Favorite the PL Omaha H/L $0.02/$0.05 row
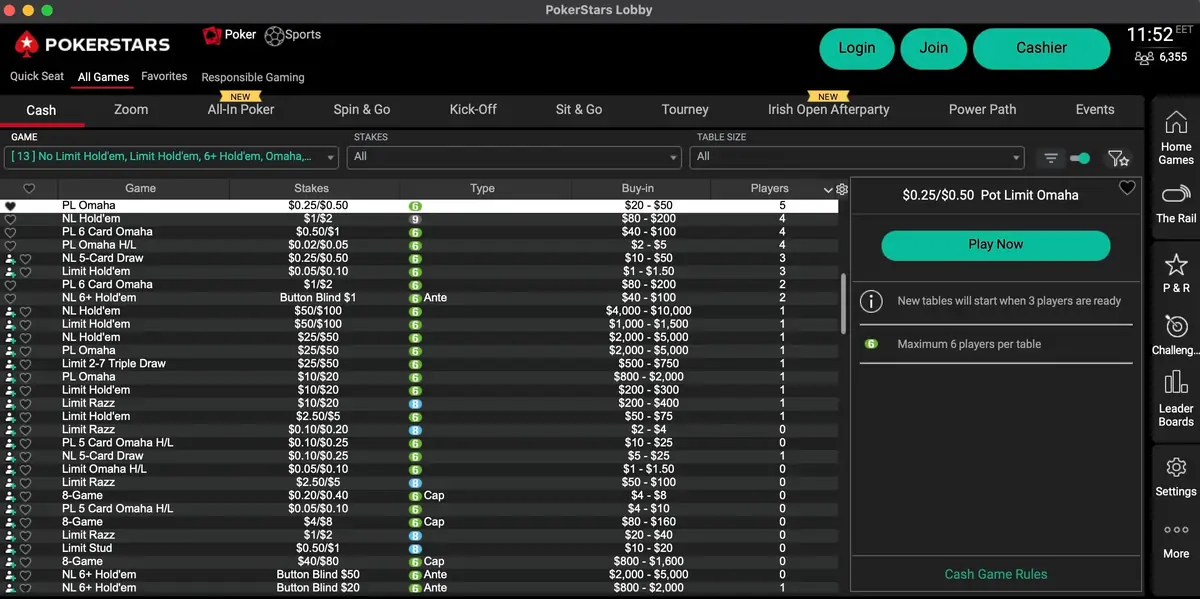Screen dimensions: 1200x599 pyautogui.click(x=10, y=245)
